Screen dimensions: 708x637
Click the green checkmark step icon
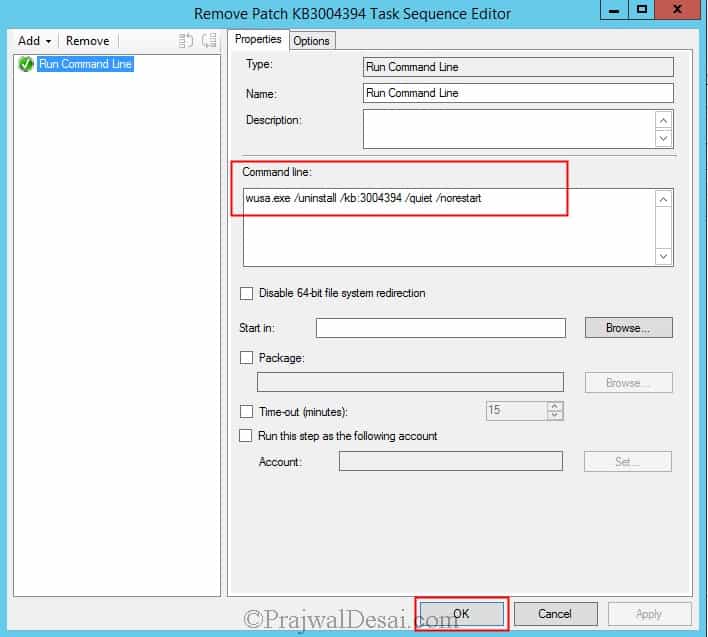[26, 64]
